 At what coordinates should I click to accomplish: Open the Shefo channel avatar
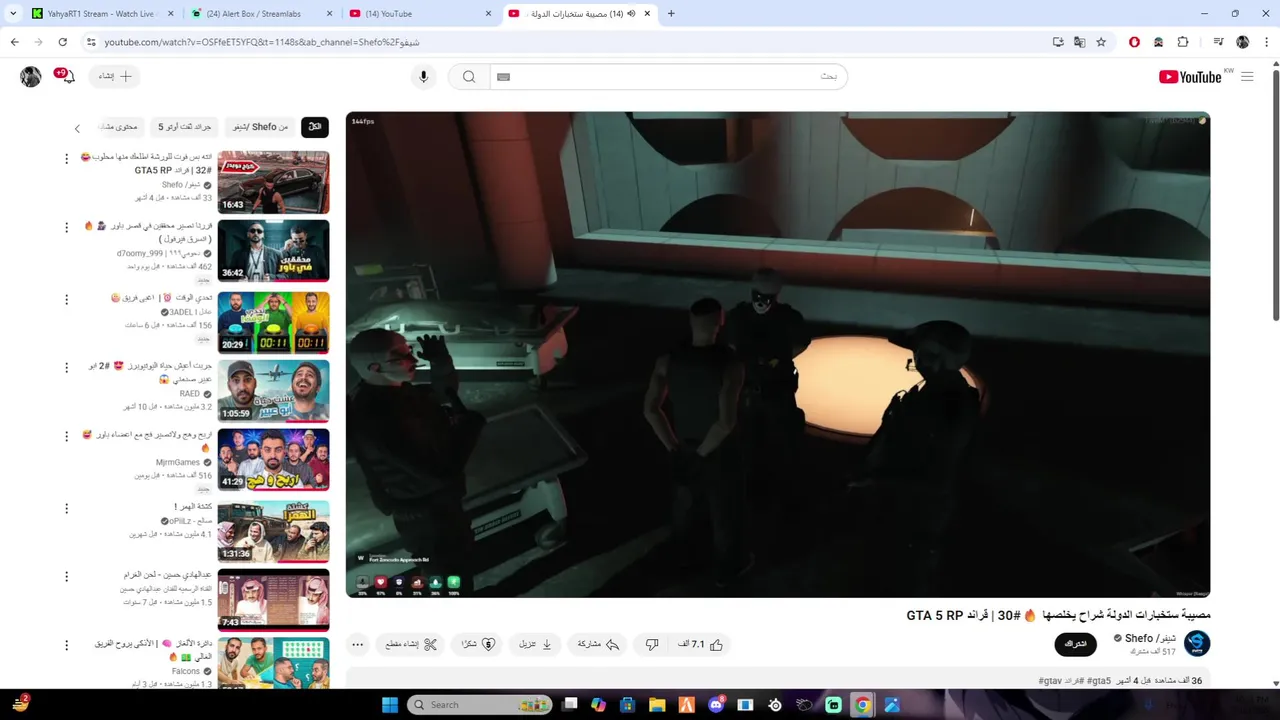tap(1197, 644)
